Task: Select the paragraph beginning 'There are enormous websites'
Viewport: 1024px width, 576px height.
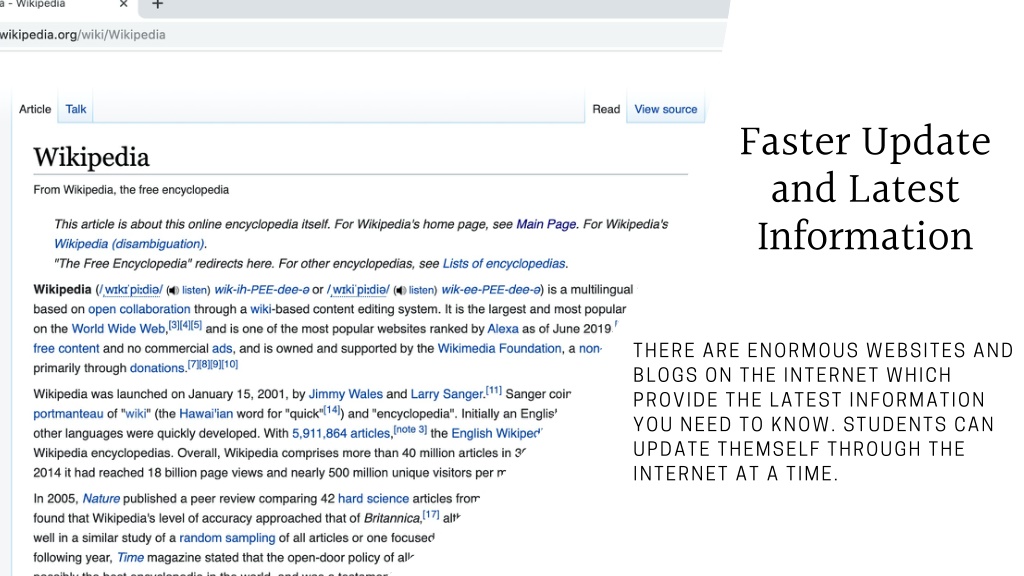Action: click(823, 411)
